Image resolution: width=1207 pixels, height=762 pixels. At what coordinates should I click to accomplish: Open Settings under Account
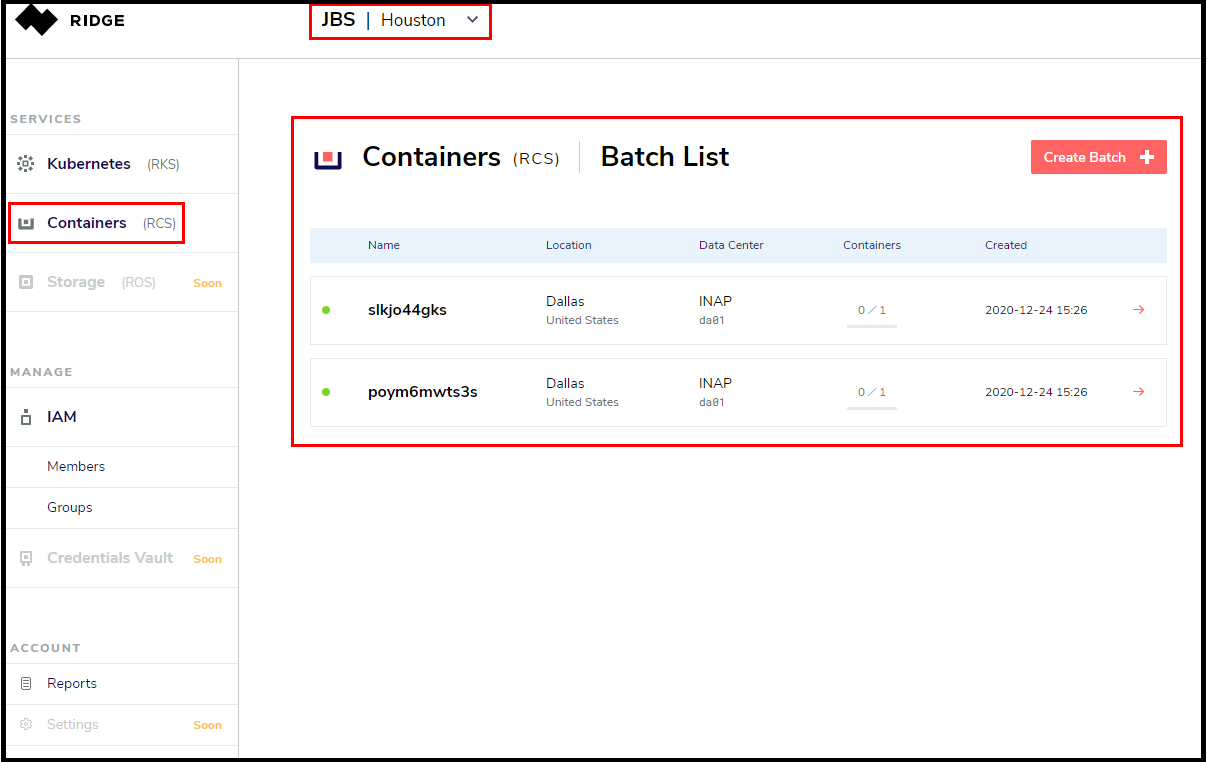122,725
